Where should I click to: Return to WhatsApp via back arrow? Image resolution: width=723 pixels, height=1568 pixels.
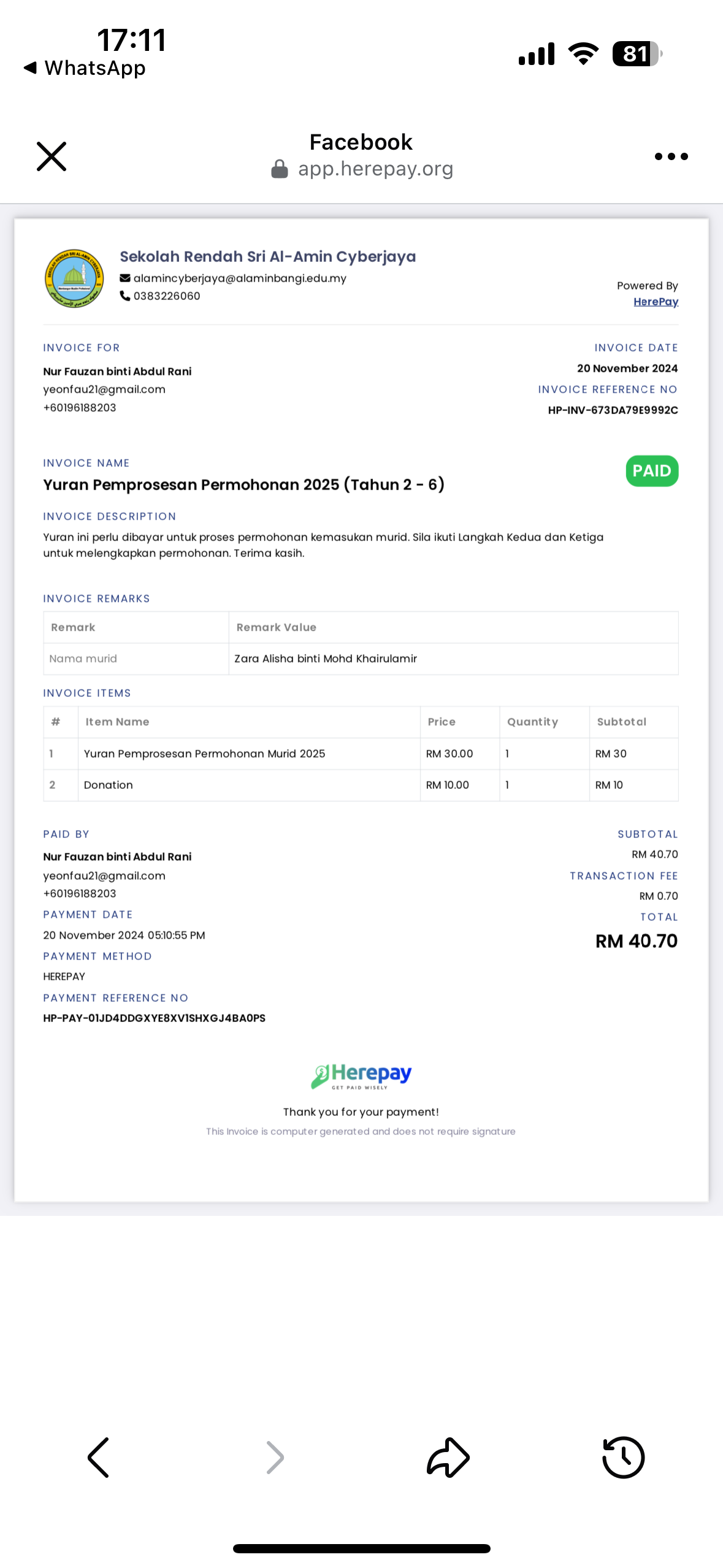click(x=85, y=67)
